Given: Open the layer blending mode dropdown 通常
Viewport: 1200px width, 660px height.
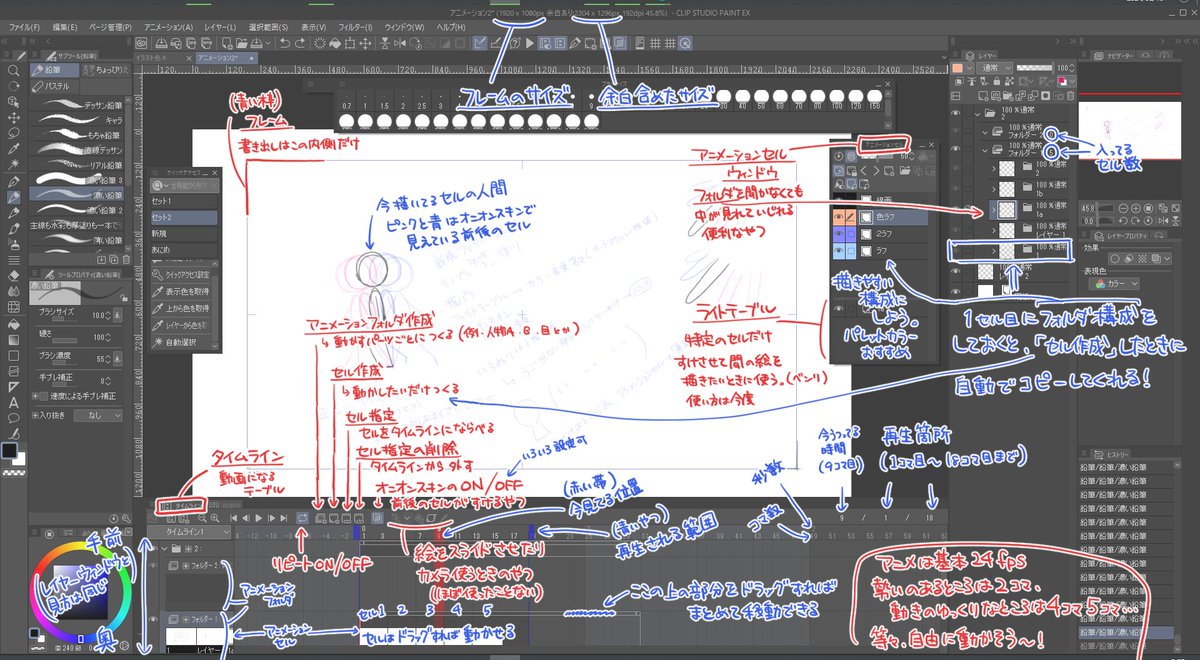Looking at the screenshot, I should coord(997,68).
